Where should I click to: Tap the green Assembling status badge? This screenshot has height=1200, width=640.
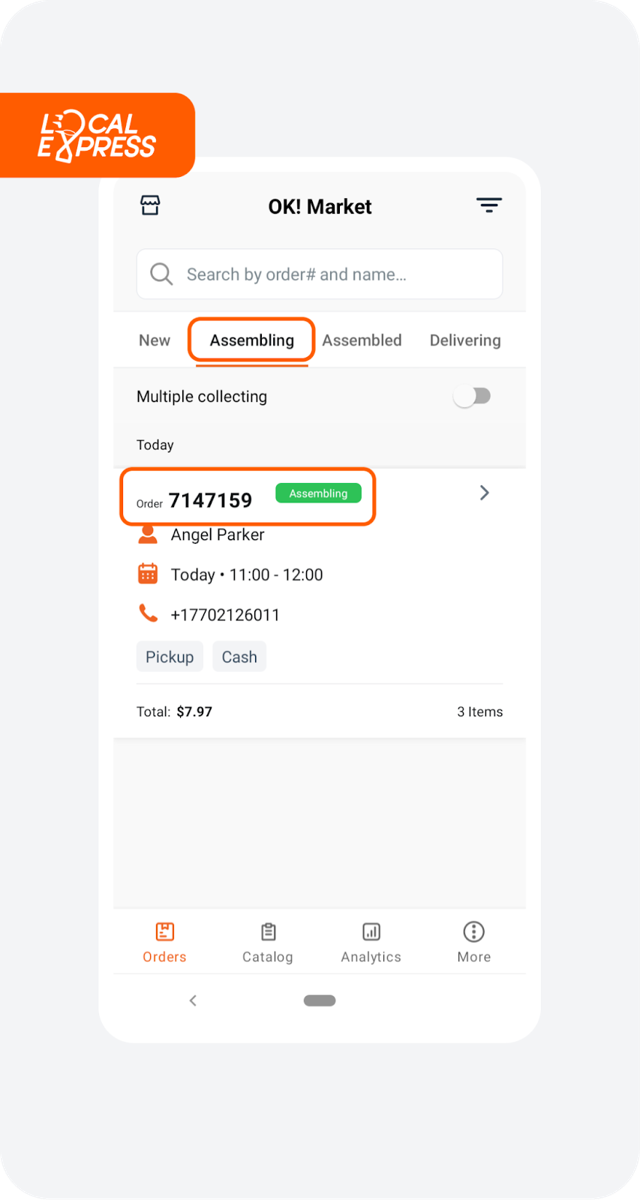[x=318, y=494]
